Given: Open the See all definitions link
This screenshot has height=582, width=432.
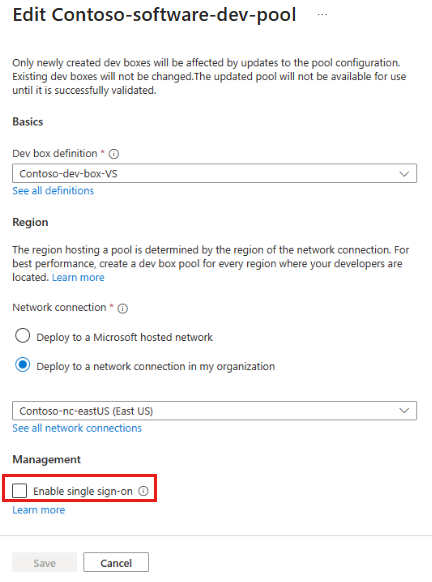Looking at the screenshot, I should [x=53, y=191].
